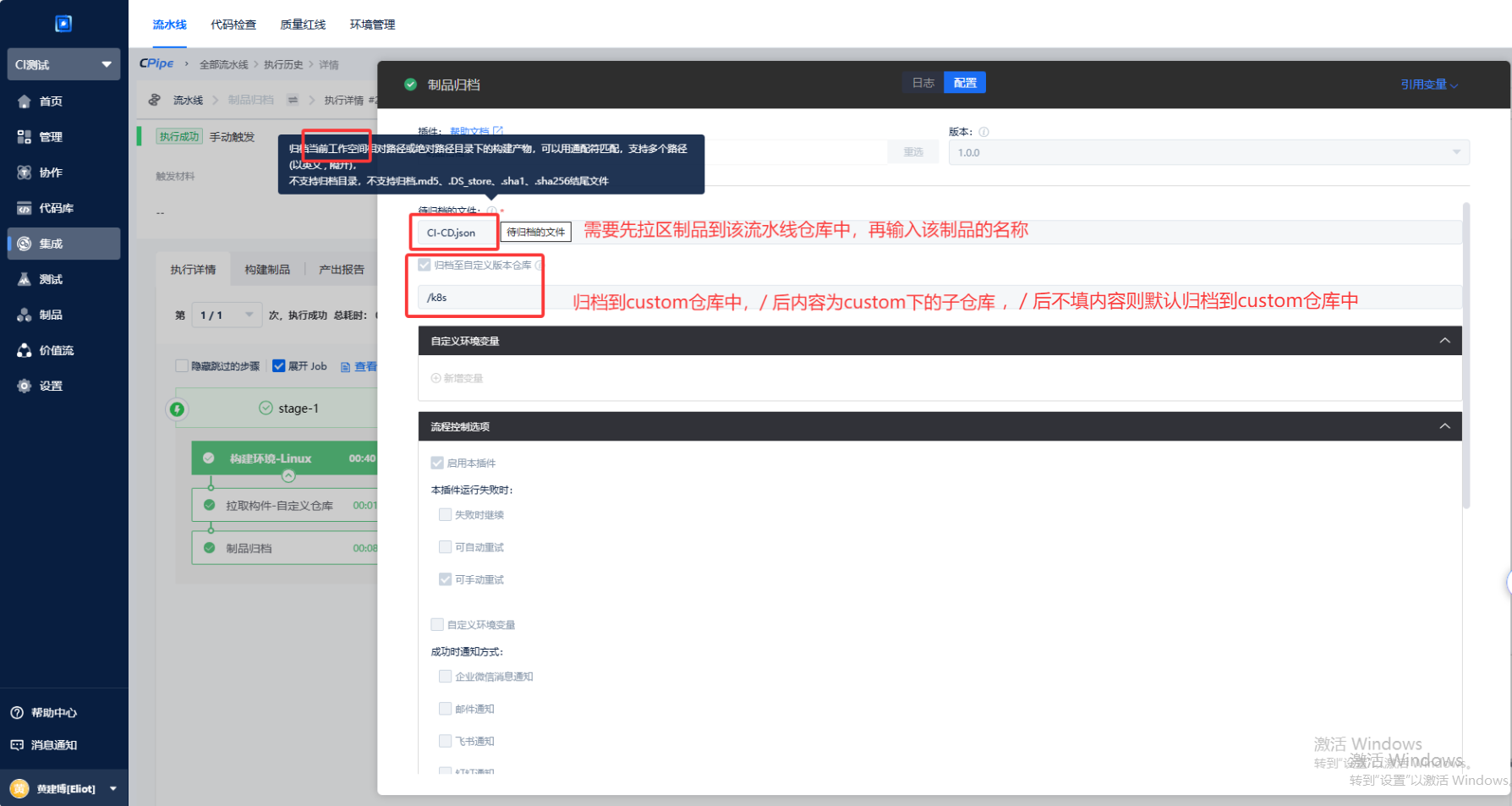Click the 制品 artifacts sidebar icon
This screenshot has width=1512, height=806.
pos(25,315)
